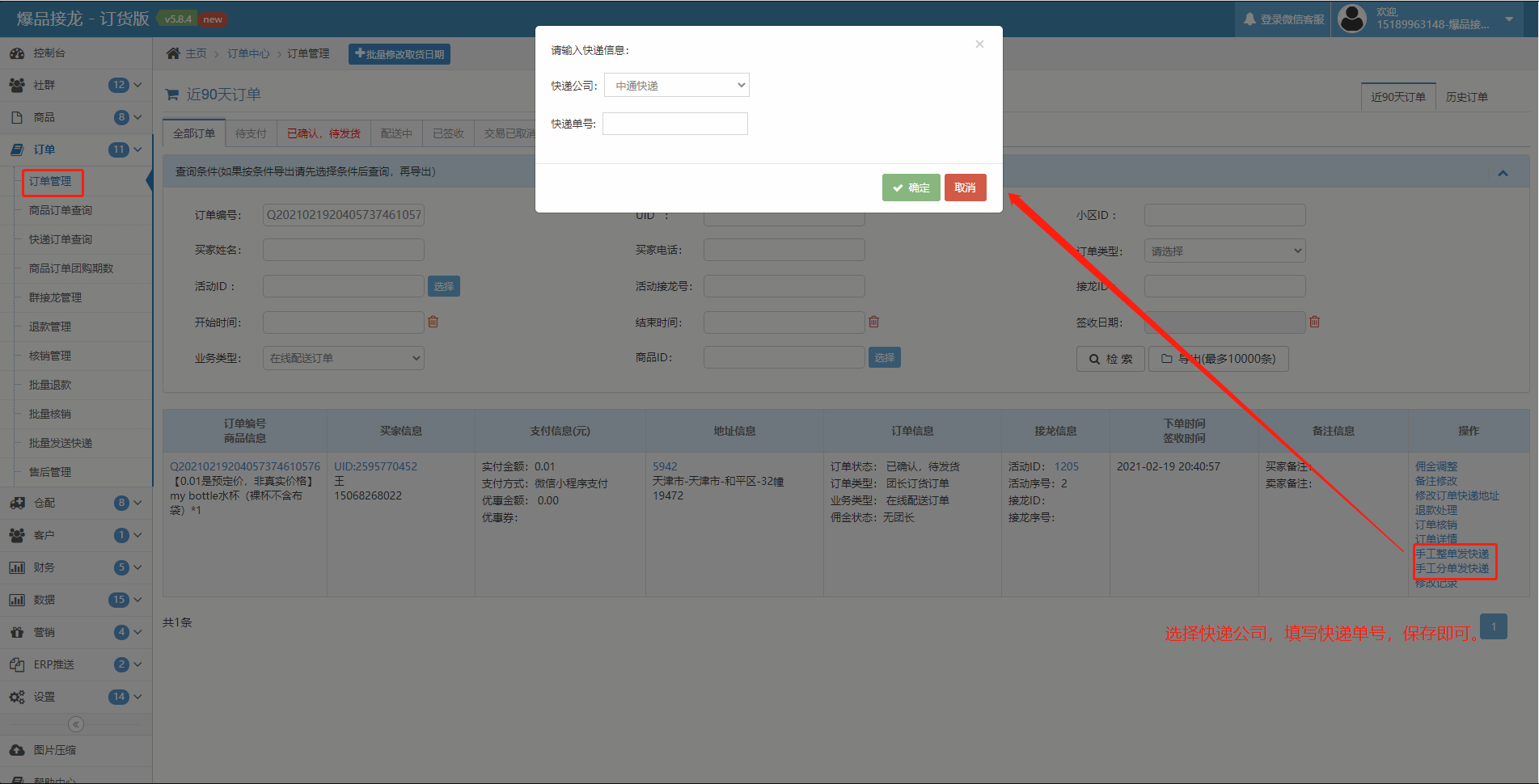Click the UID:2595770452 buyer link

pyautogui.click(x=376, y=466)
